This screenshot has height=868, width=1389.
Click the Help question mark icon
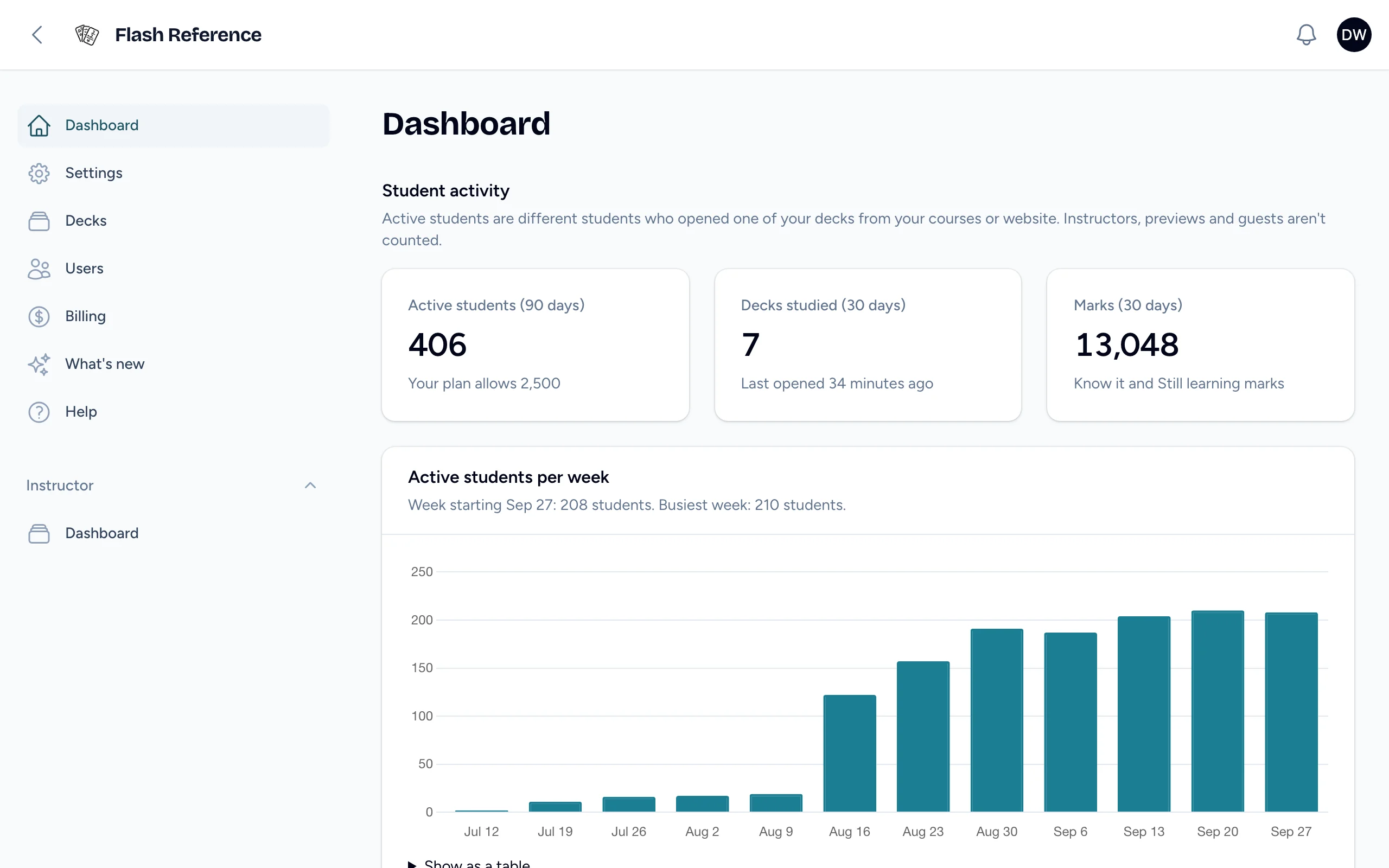[39, 412]
